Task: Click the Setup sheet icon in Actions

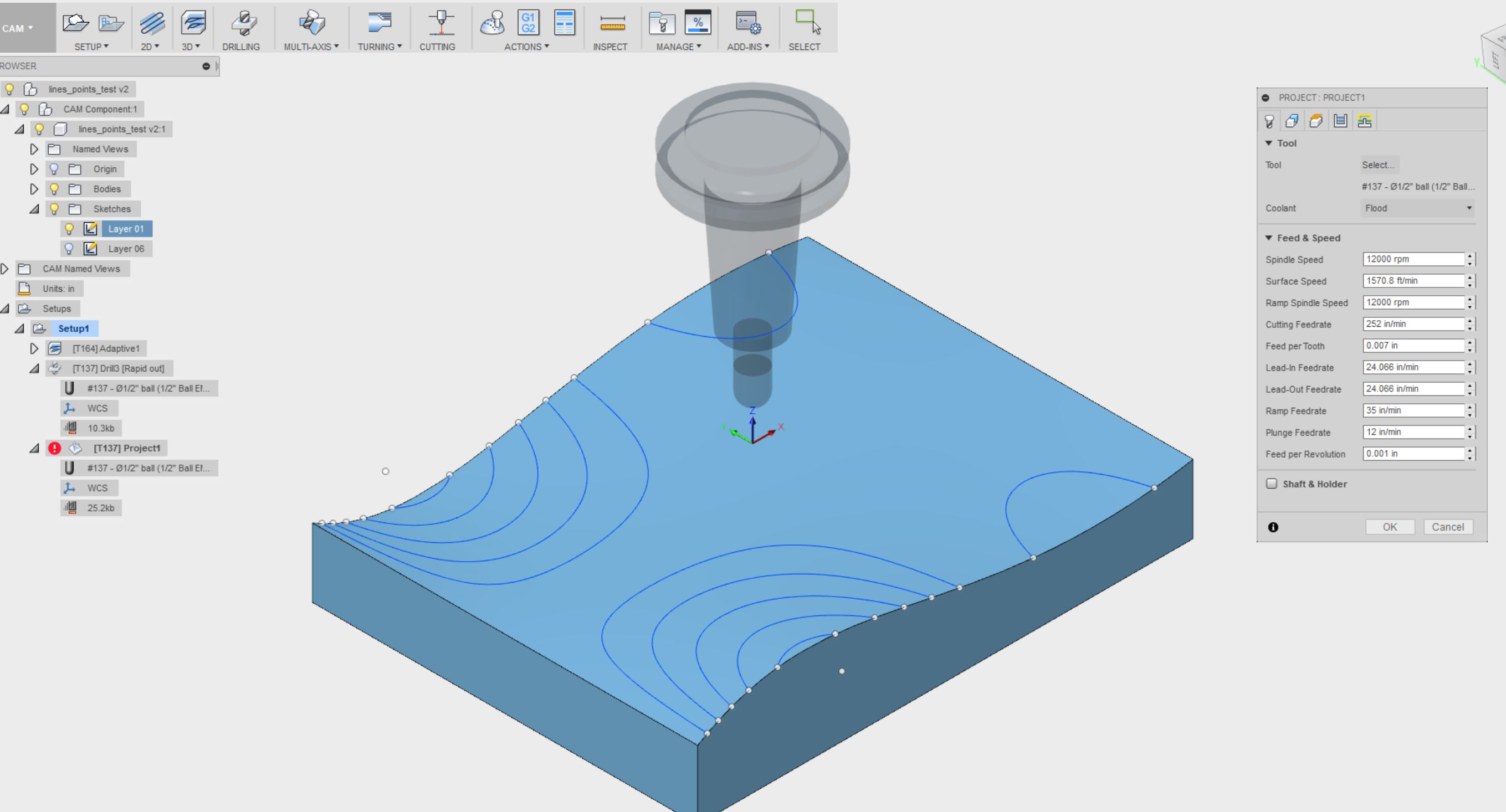Action: 564,23
